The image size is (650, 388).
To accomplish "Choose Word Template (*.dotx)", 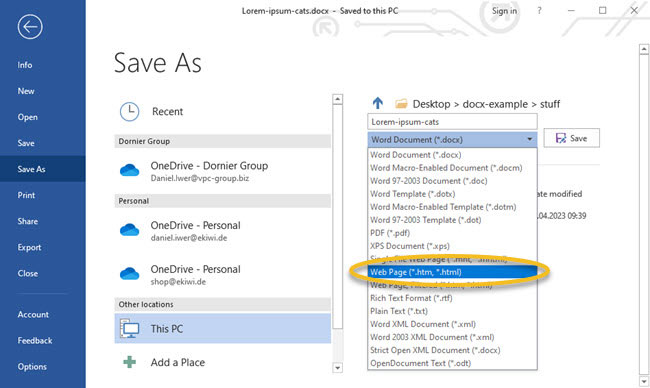I will click(452, 194).
